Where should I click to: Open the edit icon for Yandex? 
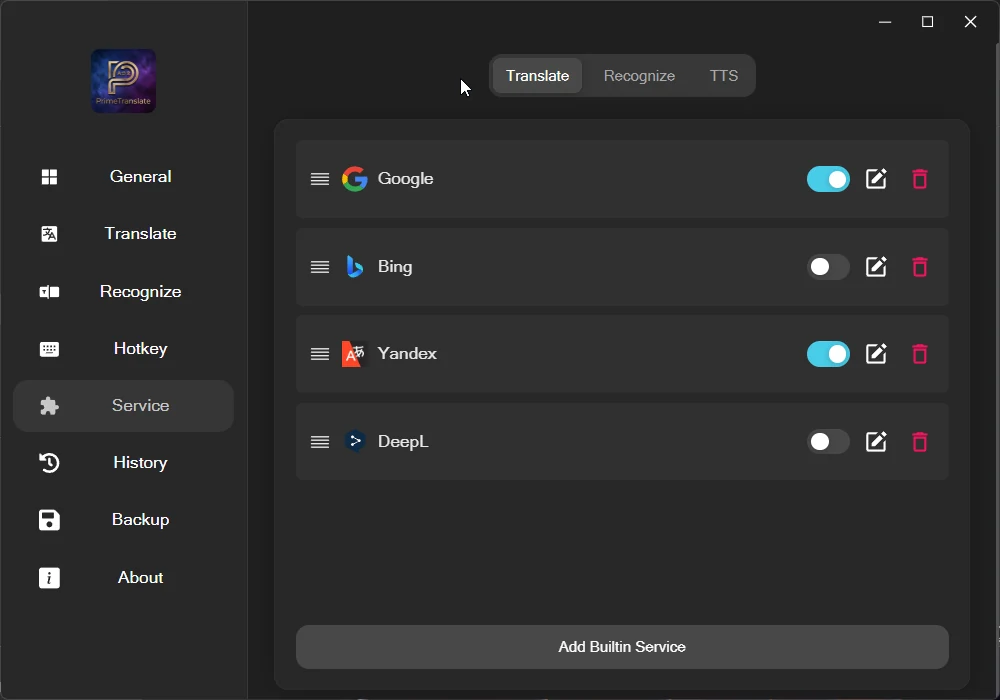pos(876,354)
